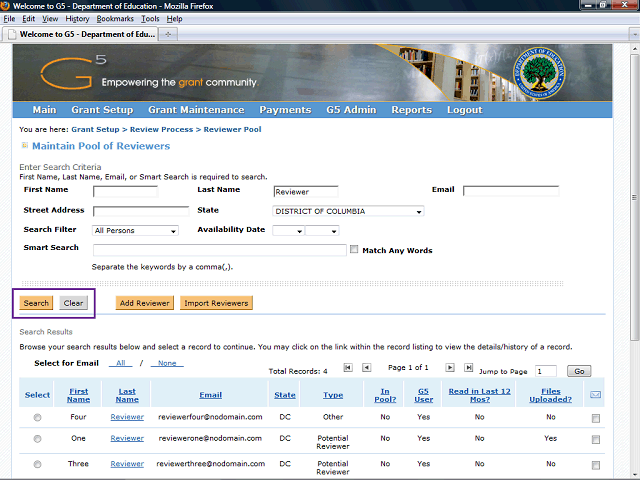
Task: Click the first page navigation arrow
Action: [x=348, y=368]
